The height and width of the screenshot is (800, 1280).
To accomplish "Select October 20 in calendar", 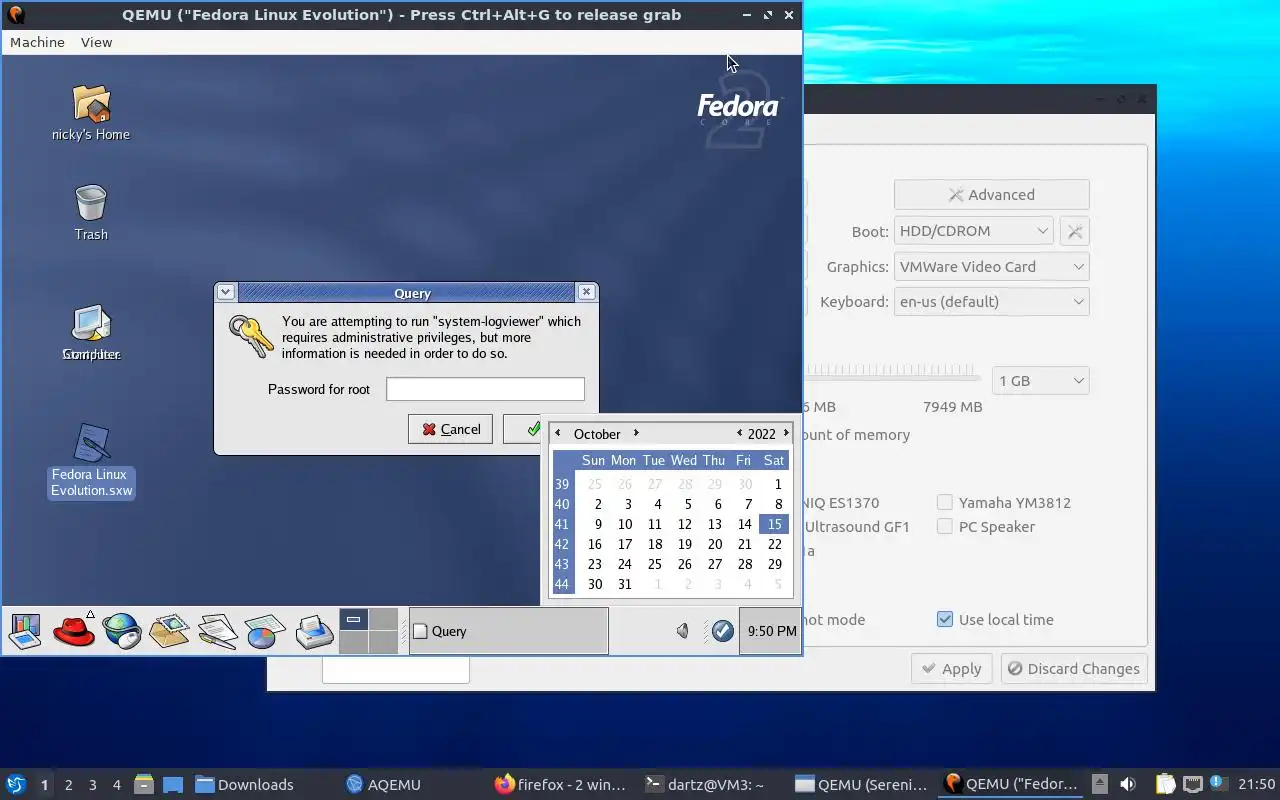I will tap(714, 544).
